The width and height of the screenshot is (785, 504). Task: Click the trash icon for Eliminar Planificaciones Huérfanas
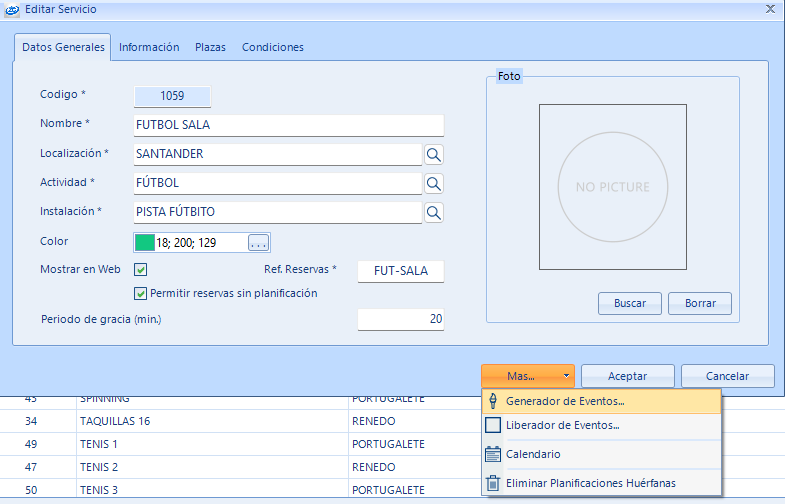492,483
